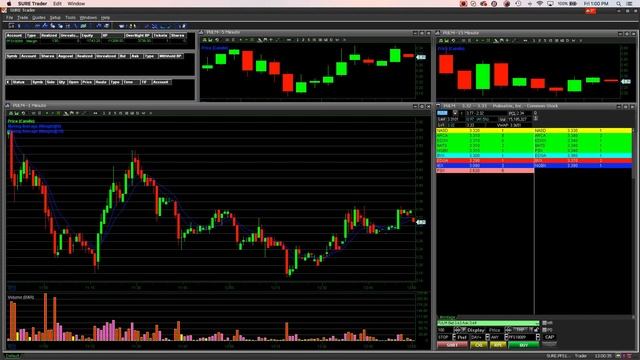Select the green BATS bid row

(x=485, y=146)
